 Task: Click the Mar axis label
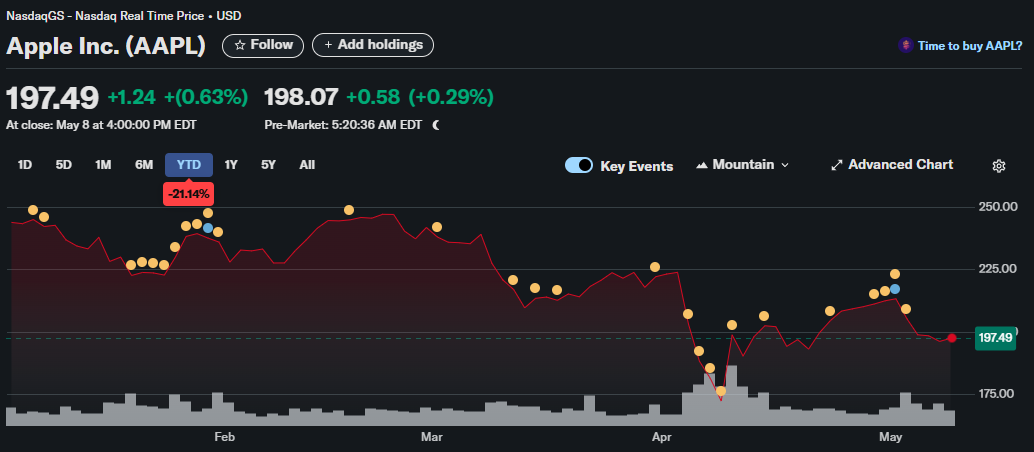click(431, 437)
